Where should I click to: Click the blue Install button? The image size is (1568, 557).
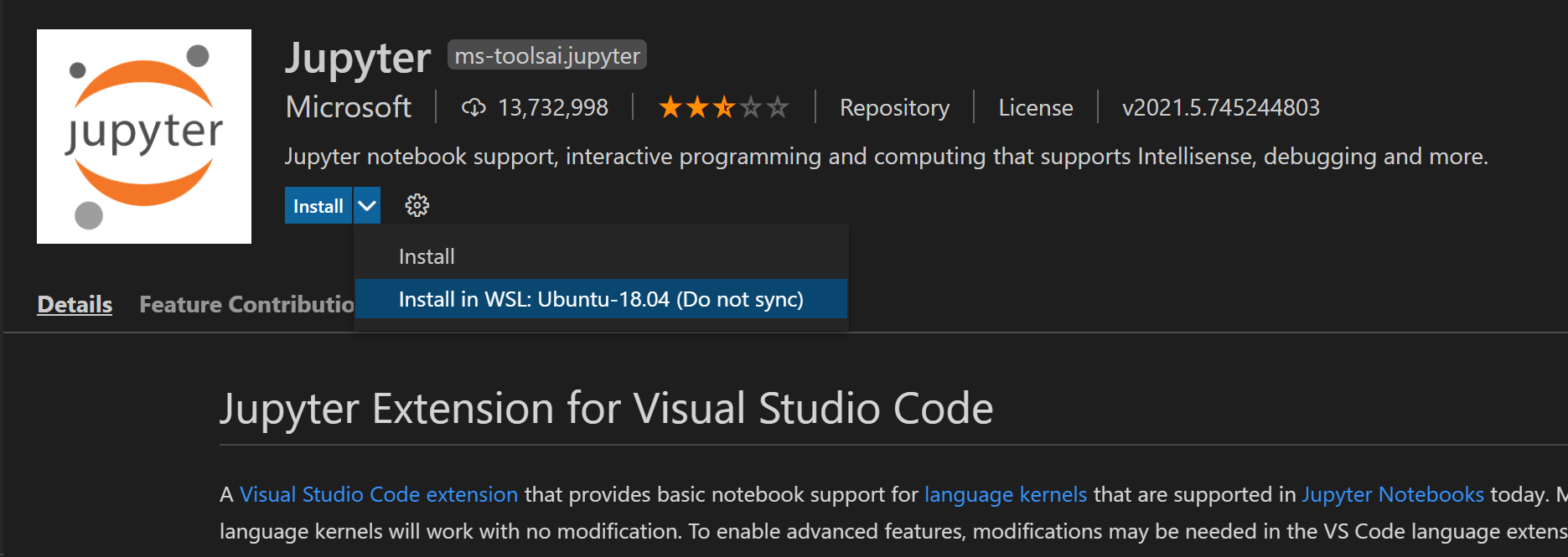(318, 206)
